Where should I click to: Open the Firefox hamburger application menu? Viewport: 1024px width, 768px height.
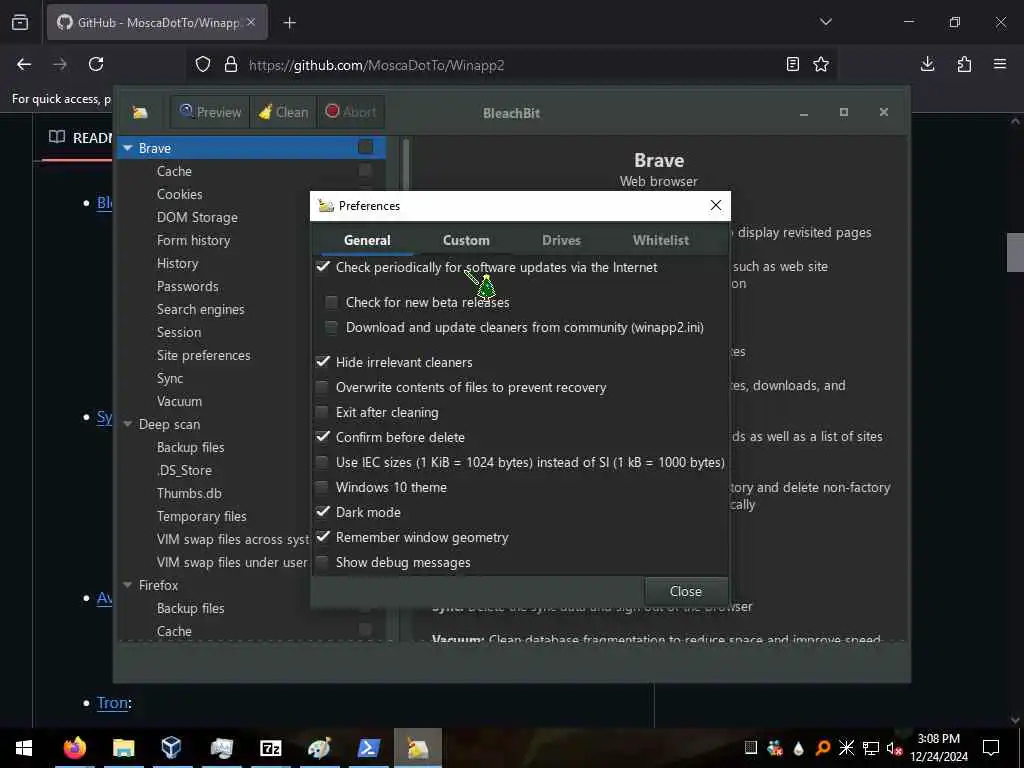point(1000,64)
